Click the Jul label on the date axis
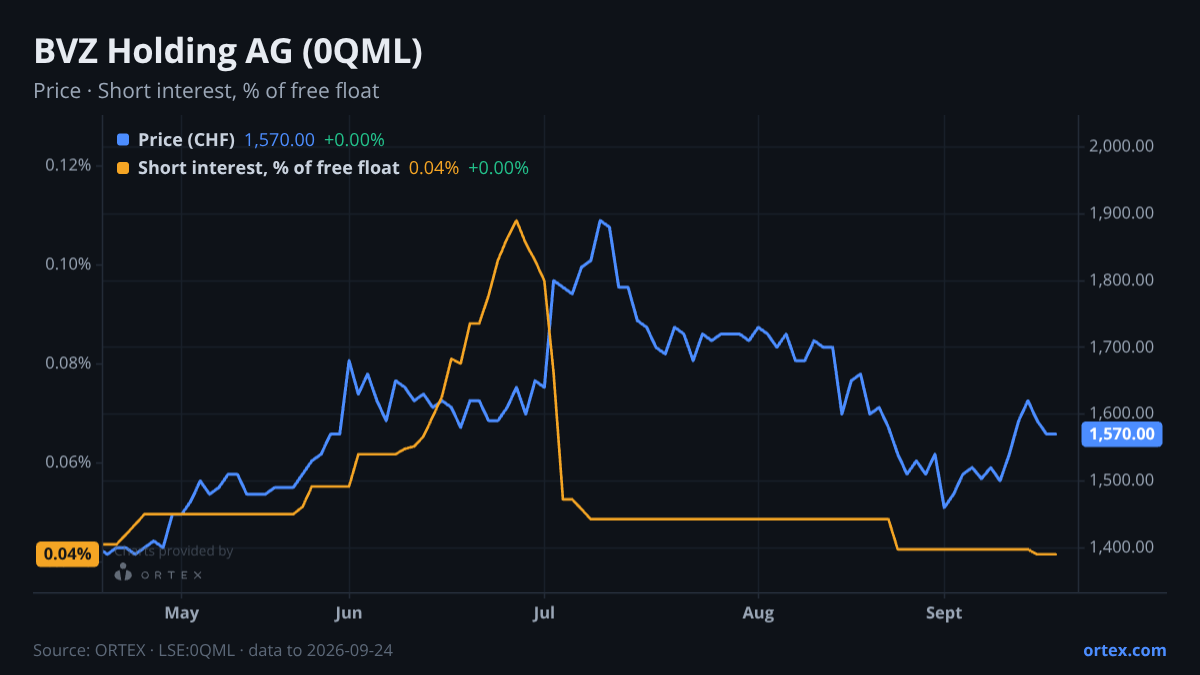This screenshot has height=675, width=1200. tap(544, 613)
